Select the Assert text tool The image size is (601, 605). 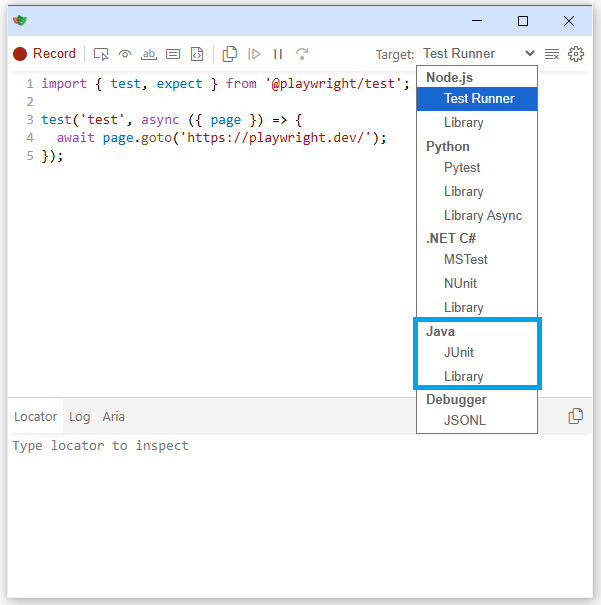click(149, 54)
